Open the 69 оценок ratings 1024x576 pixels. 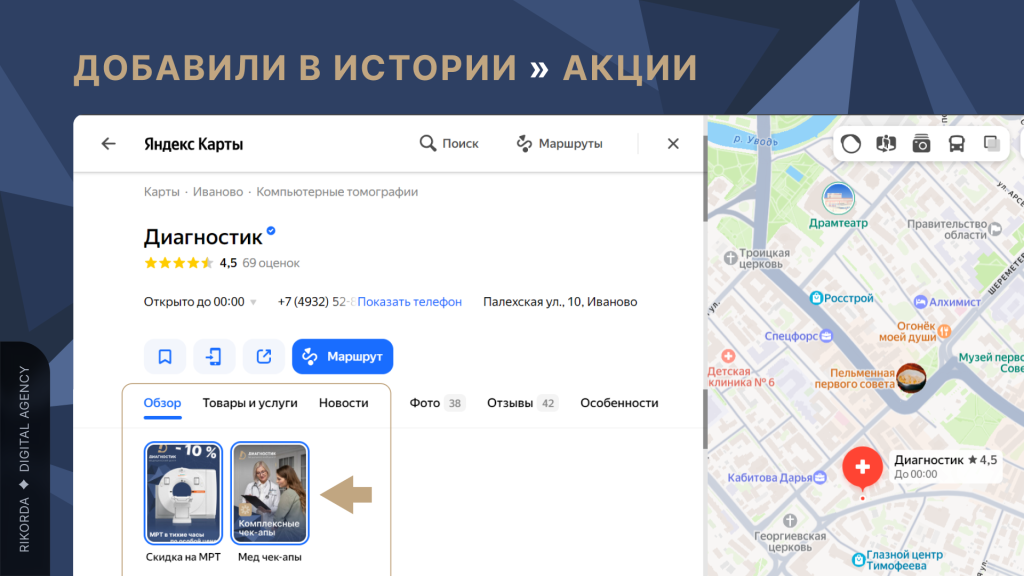pos(271,263)
